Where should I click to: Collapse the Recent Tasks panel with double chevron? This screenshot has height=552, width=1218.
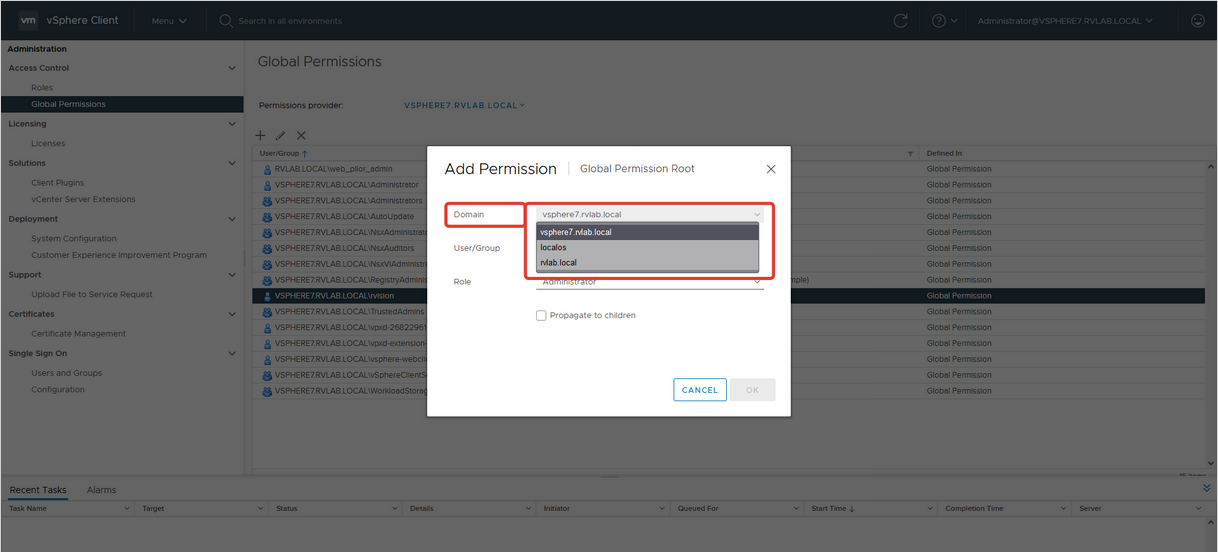click(x=1207, y=488)
